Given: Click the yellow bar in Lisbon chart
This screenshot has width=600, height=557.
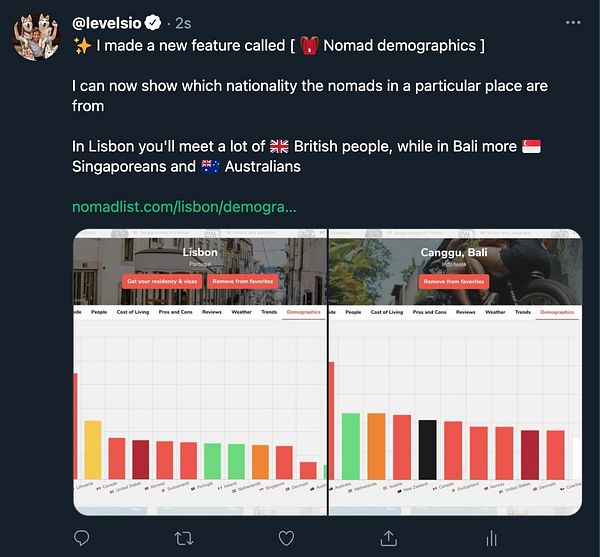Looking at the screenshot, I should [x=92, y=449].
